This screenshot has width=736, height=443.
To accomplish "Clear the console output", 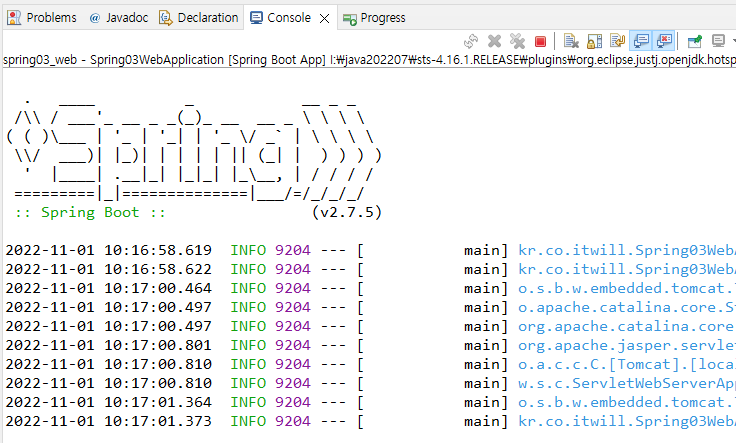I will pyautogui.click(x=571, y=41).
